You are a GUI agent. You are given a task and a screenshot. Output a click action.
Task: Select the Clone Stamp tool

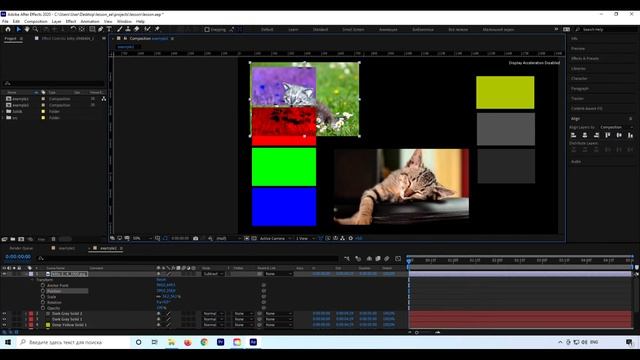click(128, 29)
